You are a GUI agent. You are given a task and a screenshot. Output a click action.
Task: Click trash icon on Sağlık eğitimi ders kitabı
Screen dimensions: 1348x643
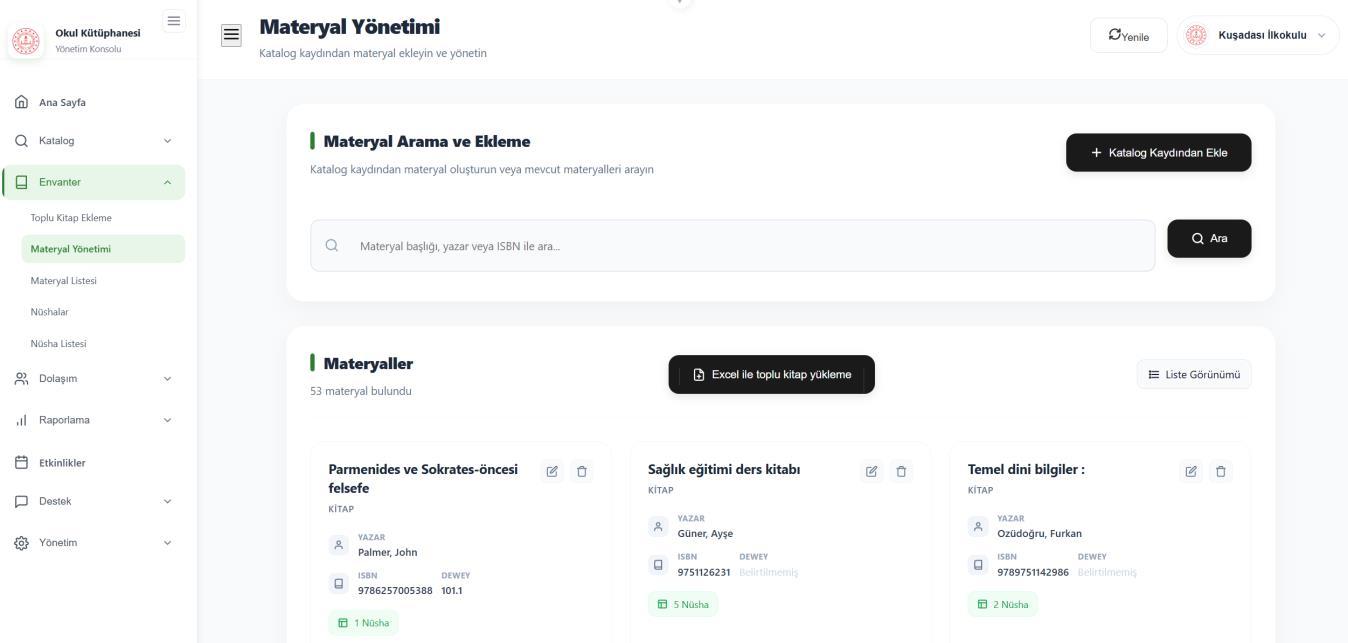[x=901, y=471]
